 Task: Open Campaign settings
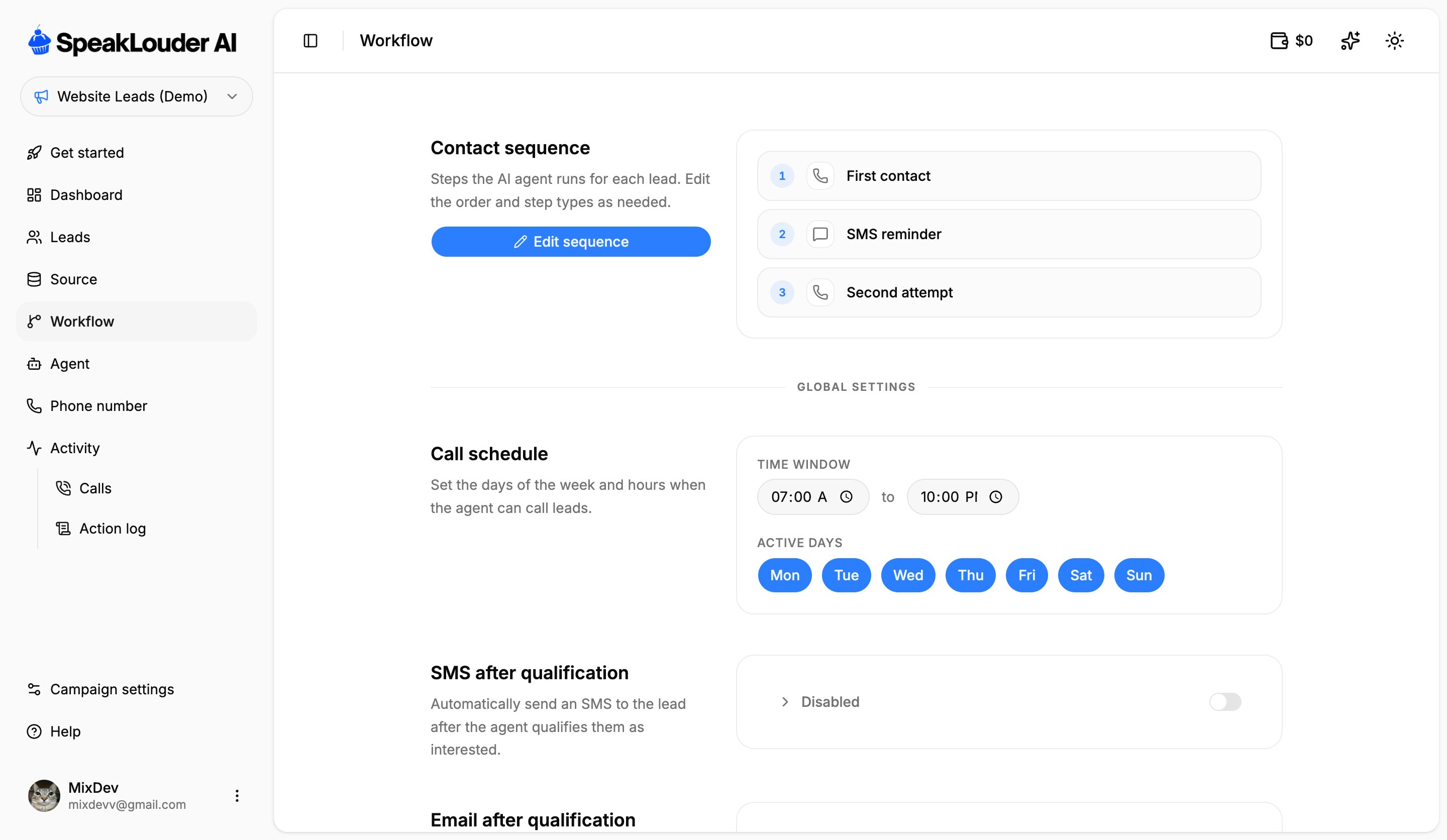click(x=137, y=689)
